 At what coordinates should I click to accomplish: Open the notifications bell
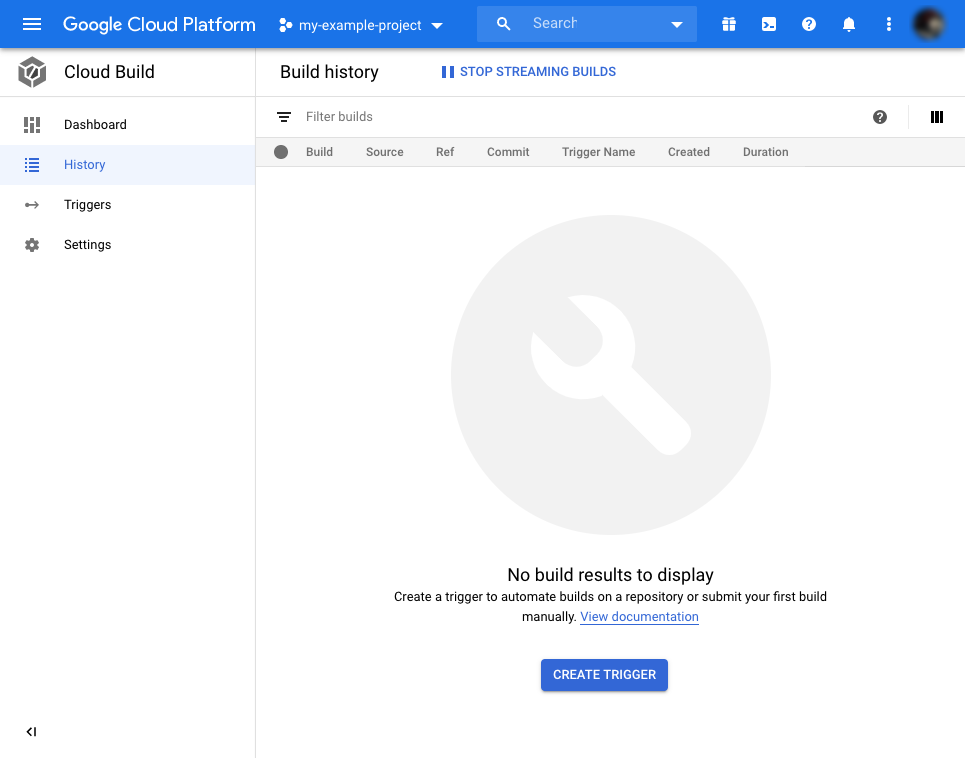click(849, 24)
